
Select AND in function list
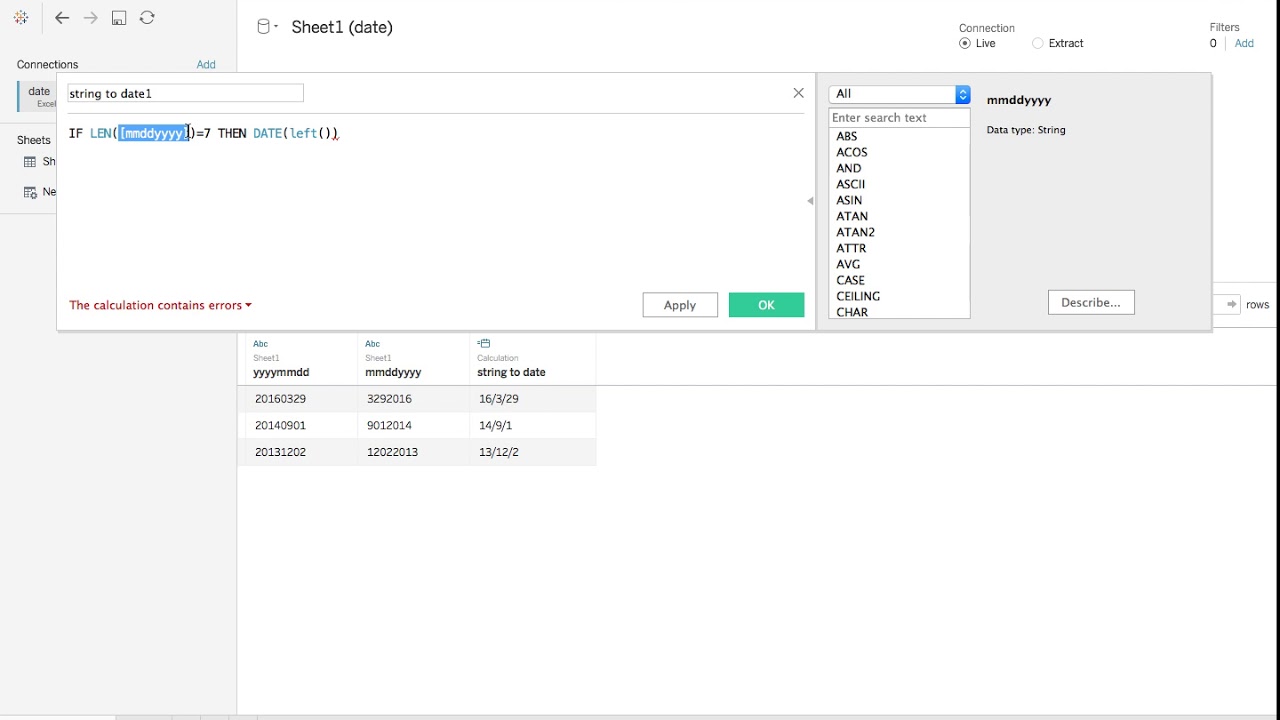849,168
